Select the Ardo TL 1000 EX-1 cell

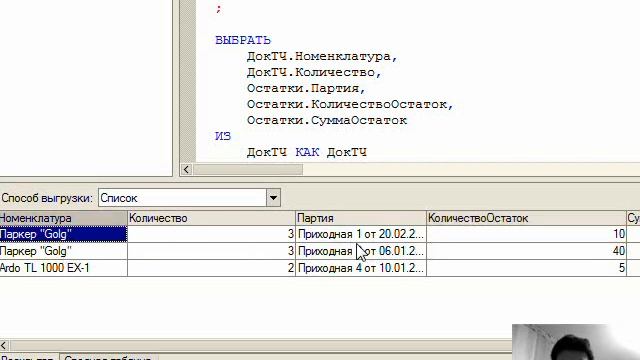click(x=63, y=268)
